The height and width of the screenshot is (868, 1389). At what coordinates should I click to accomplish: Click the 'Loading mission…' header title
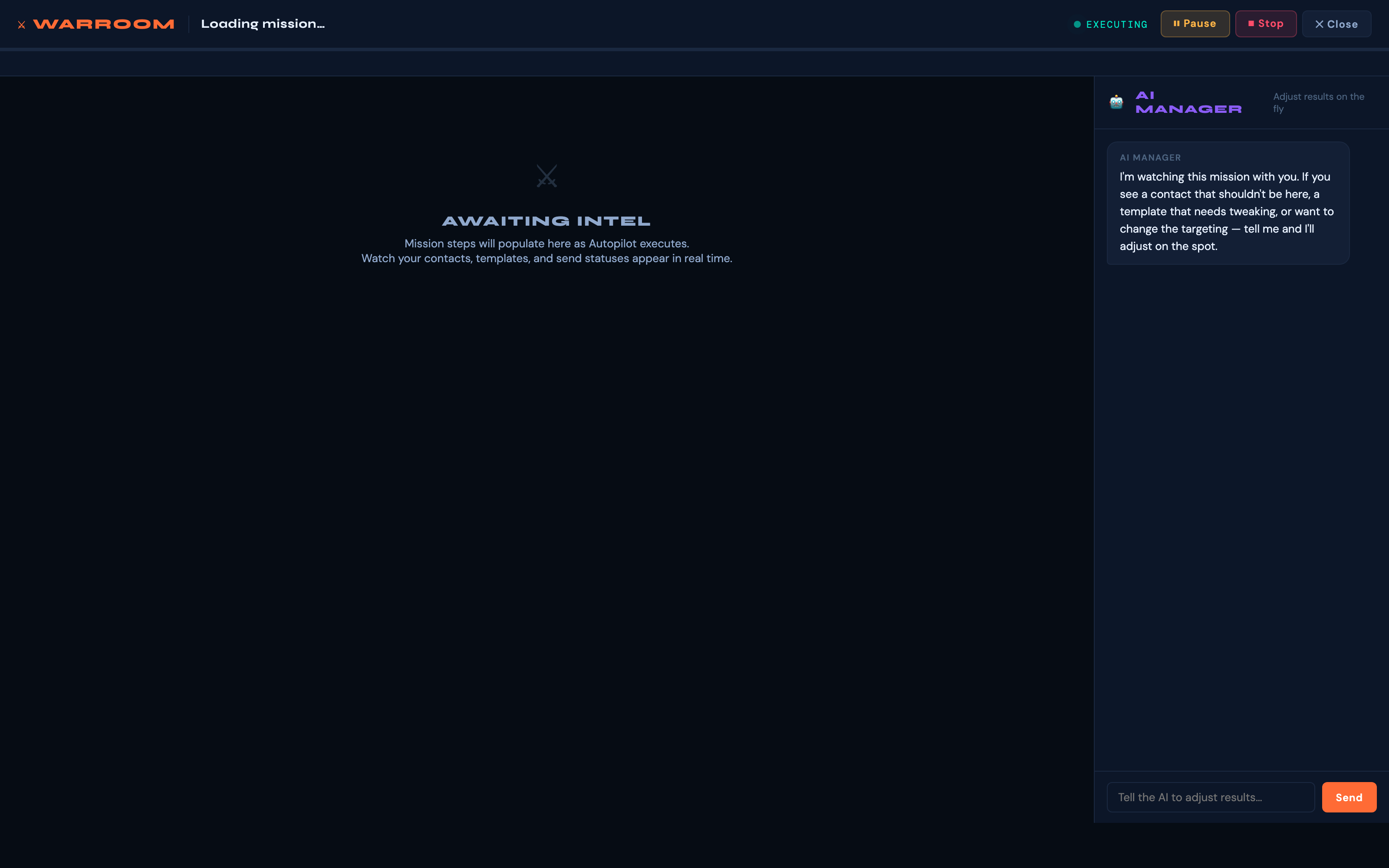(x=263, y=23)
